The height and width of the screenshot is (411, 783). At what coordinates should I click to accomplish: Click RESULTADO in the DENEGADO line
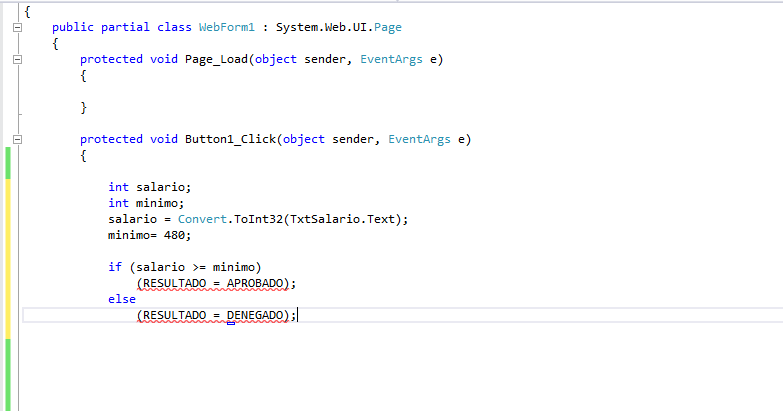click(174, 315)
